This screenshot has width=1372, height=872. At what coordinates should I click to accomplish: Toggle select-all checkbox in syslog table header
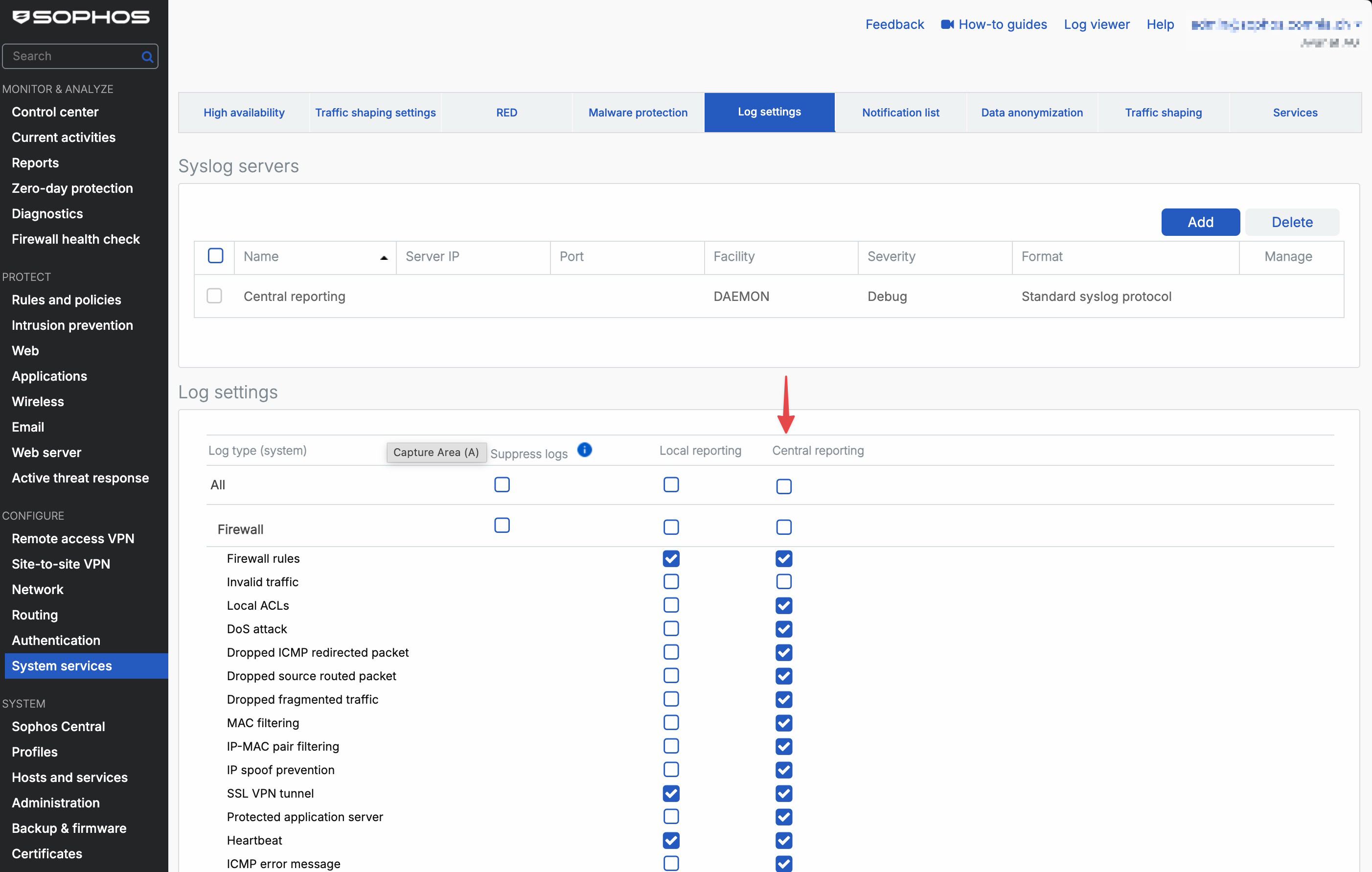click(x=215, y=255)
